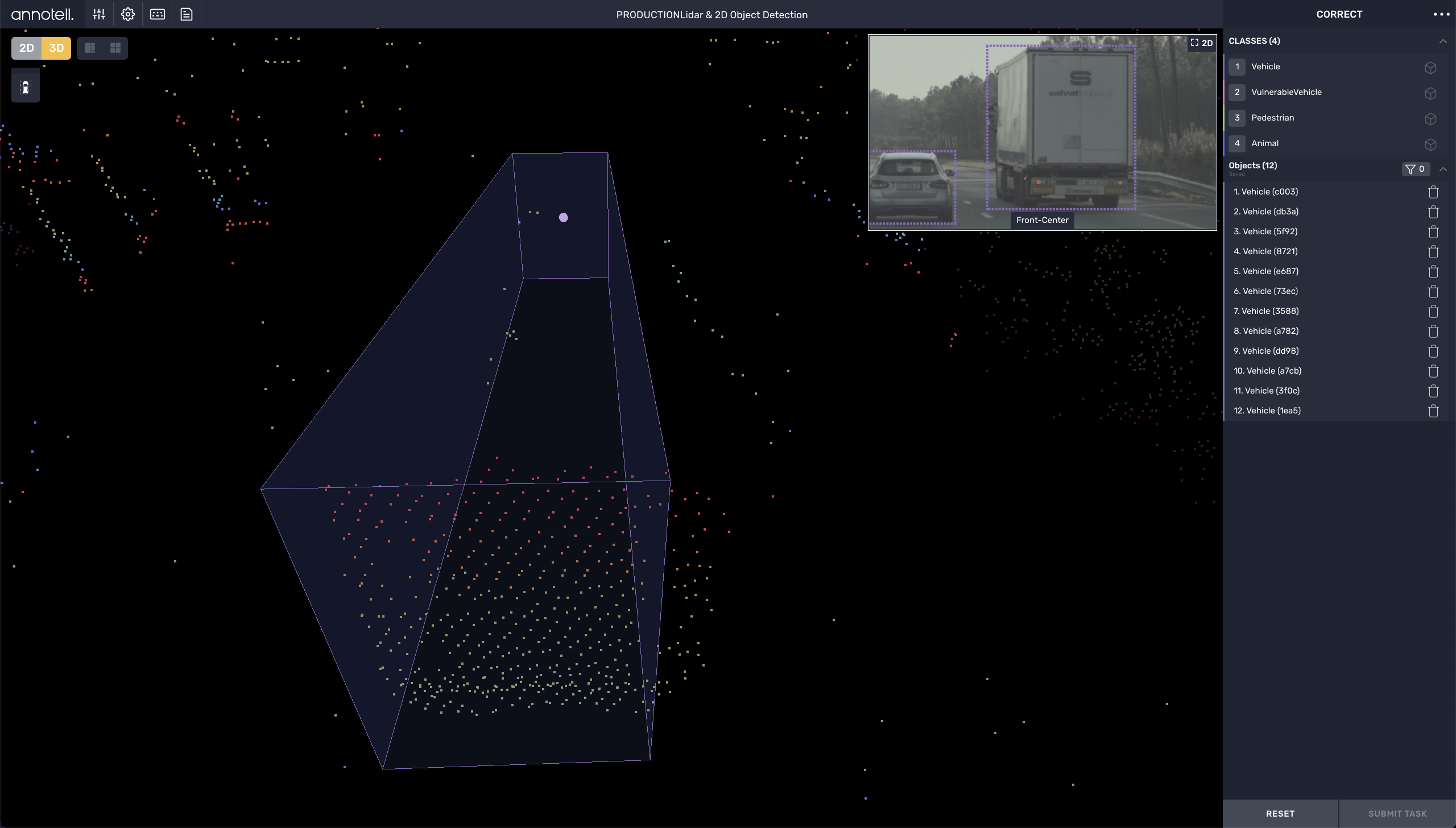
Task: Expand the Front-Center camera to 2D fullscreen
Action: click(1202, 43)
